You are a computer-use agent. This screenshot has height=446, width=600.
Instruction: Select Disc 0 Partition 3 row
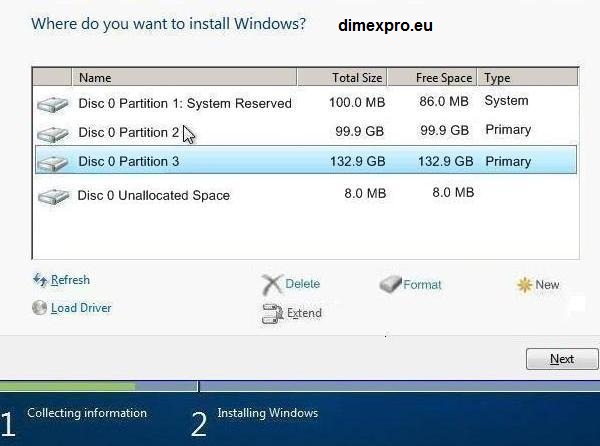pyautogui.click(x=305, y=160)
